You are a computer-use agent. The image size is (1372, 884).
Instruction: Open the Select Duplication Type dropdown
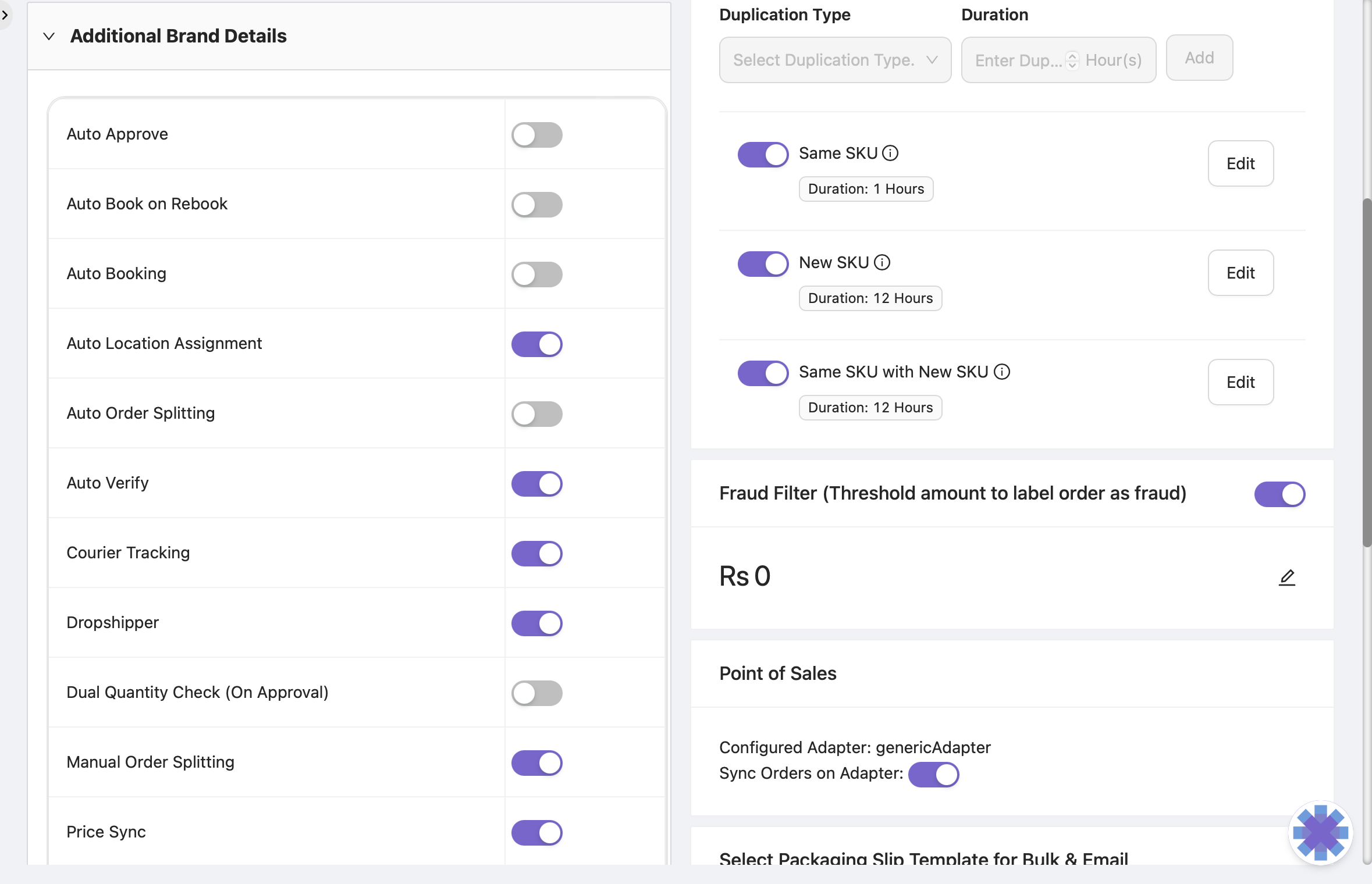point(834,60)
